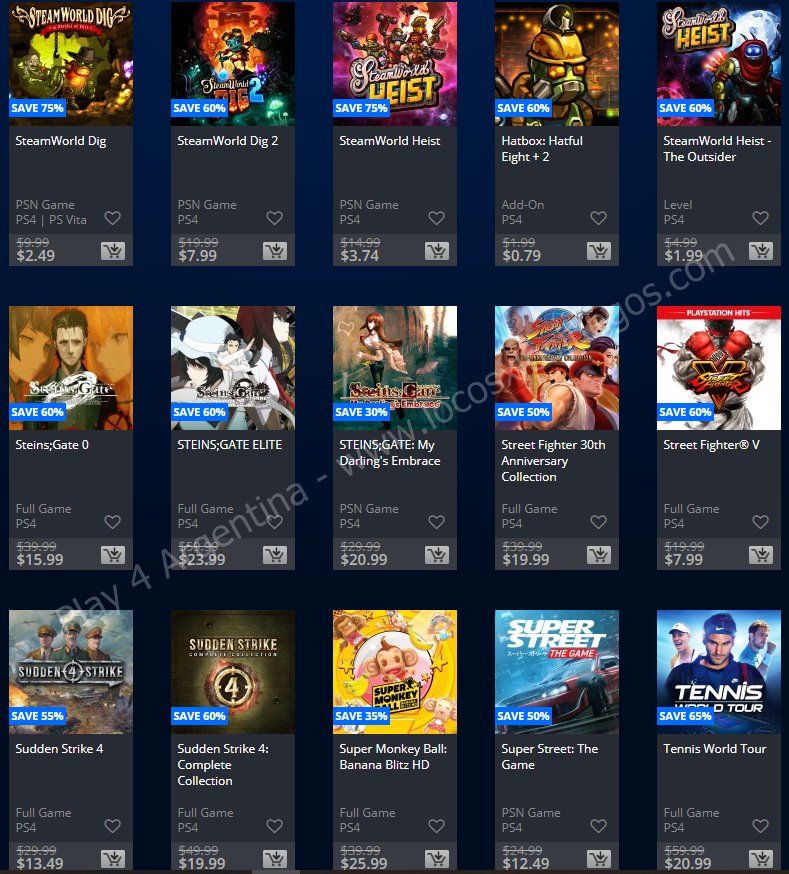This screenshot has width=789, height=874.
Task: Add Super Monkey Ball to cart
Action: coord(437,859)
